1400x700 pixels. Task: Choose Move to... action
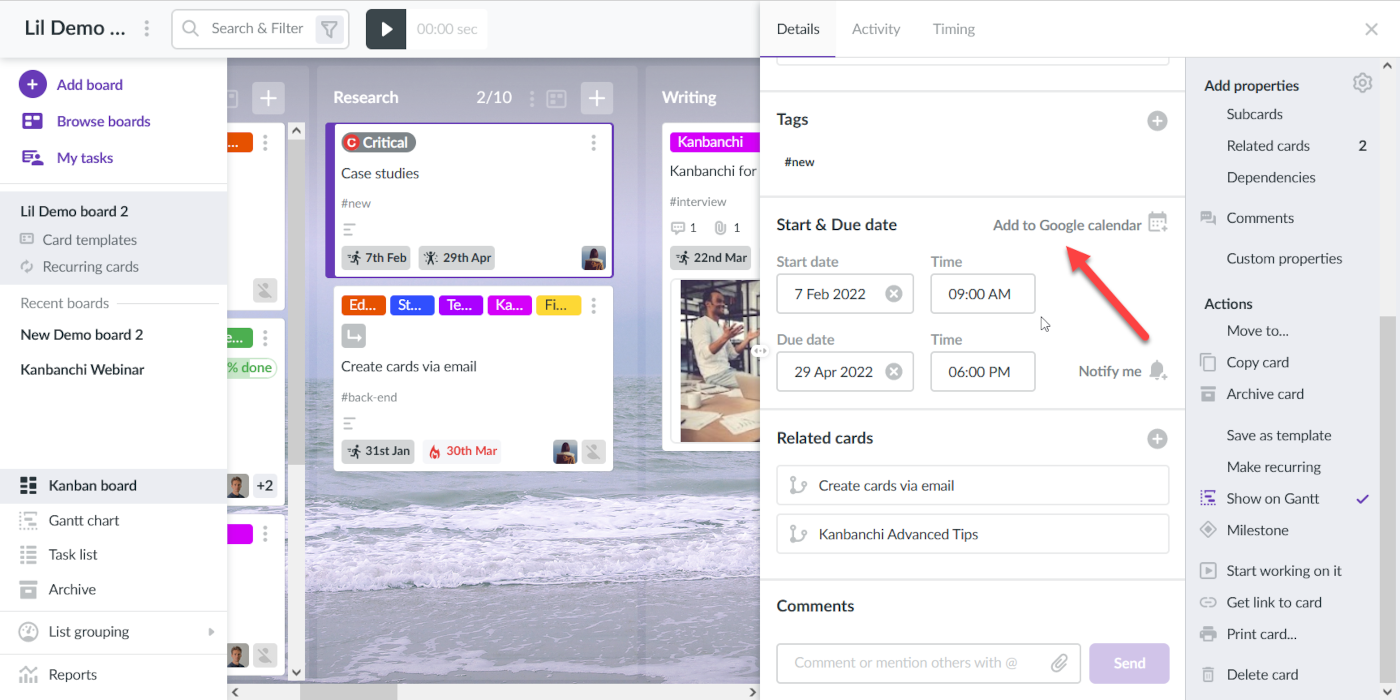coord(1258,331)
